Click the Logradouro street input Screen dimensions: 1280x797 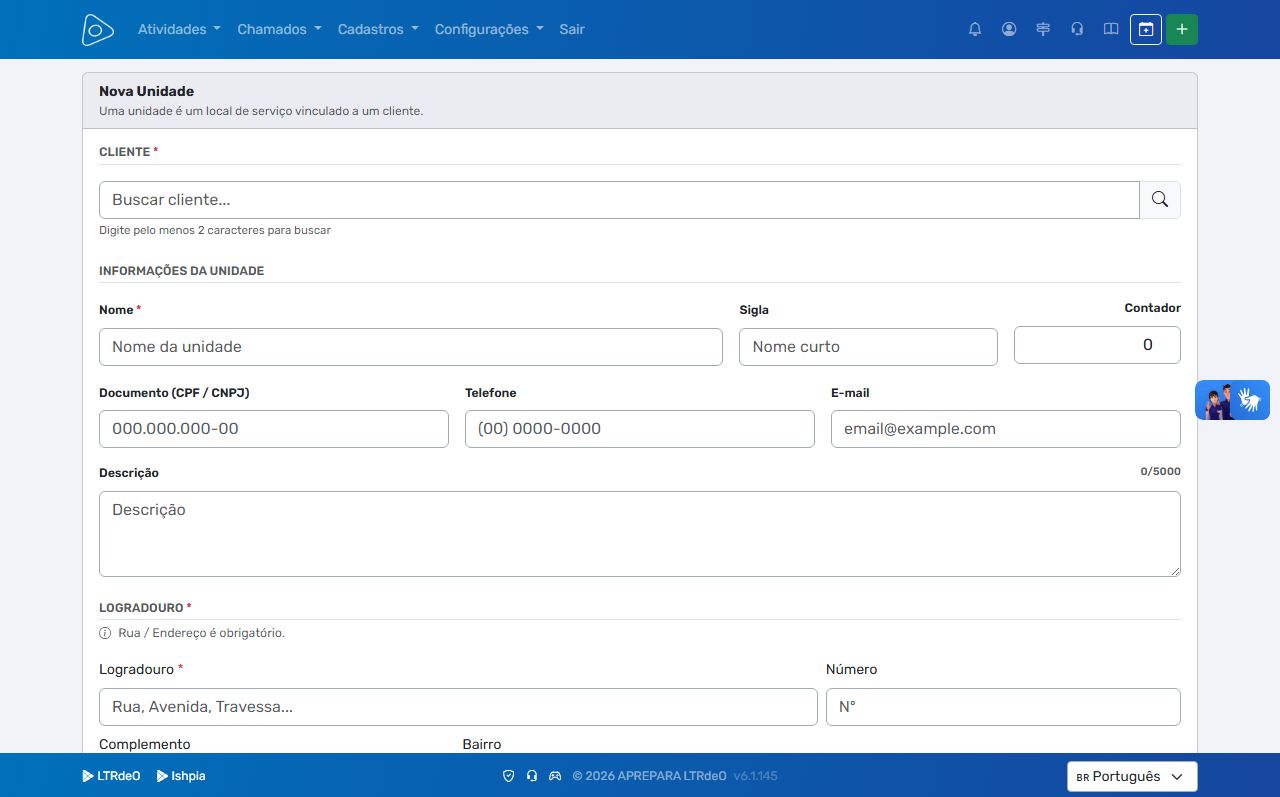[x=458, y=707]
